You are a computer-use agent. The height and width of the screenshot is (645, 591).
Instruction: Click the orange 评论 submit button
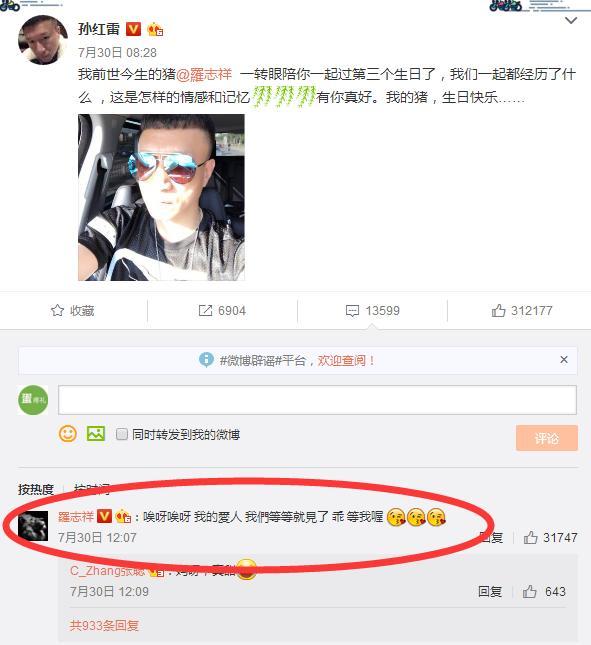tap(547, 438)
